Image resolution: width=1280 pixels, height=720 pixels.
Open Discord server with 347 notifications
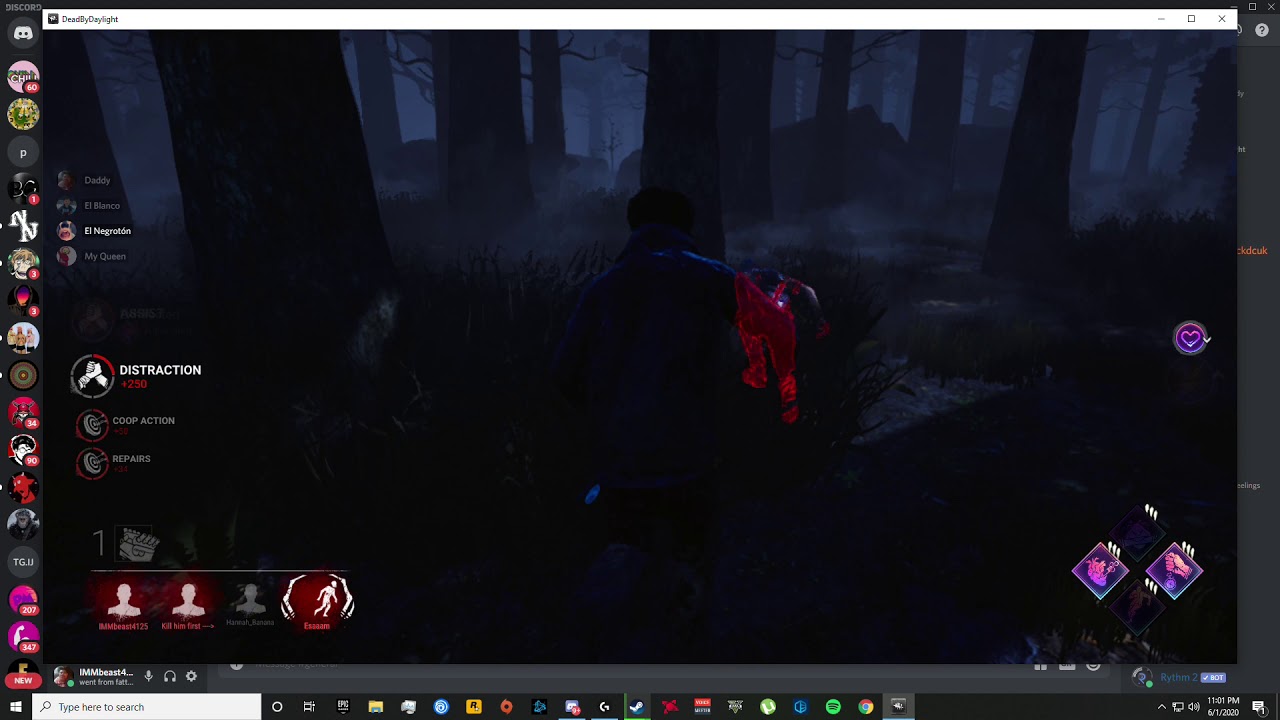23,637
